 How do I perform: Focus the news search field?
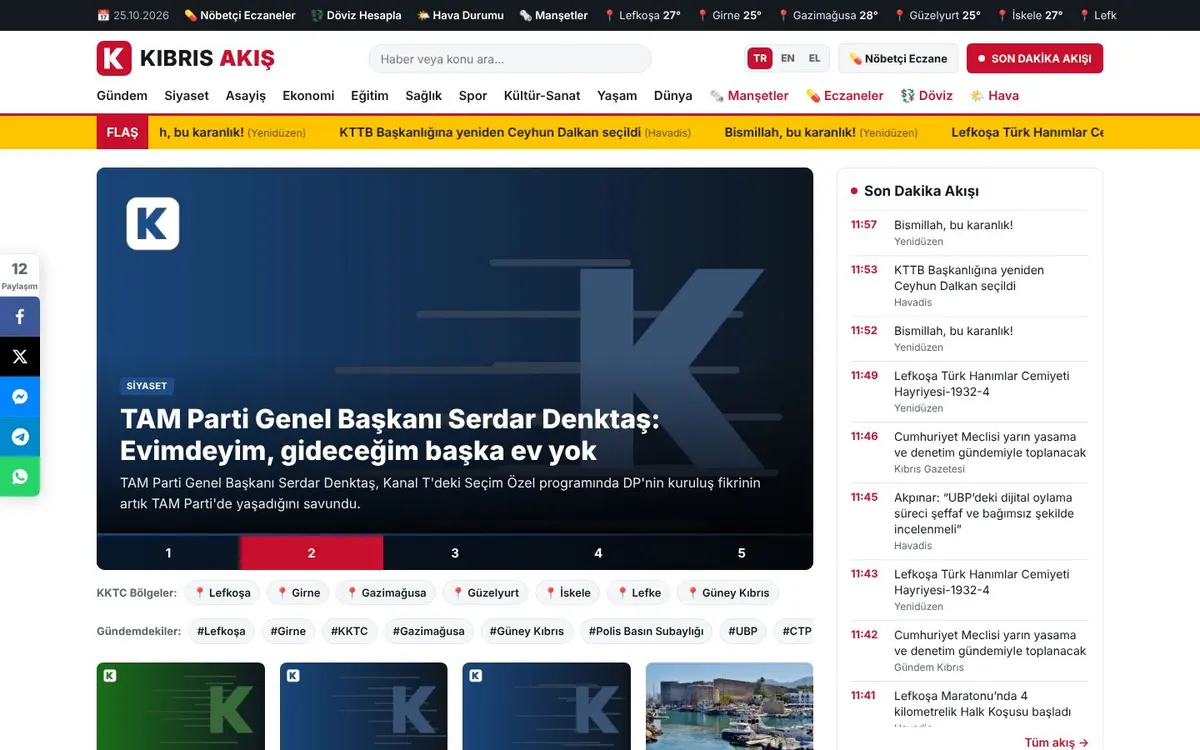pos(510,59)
